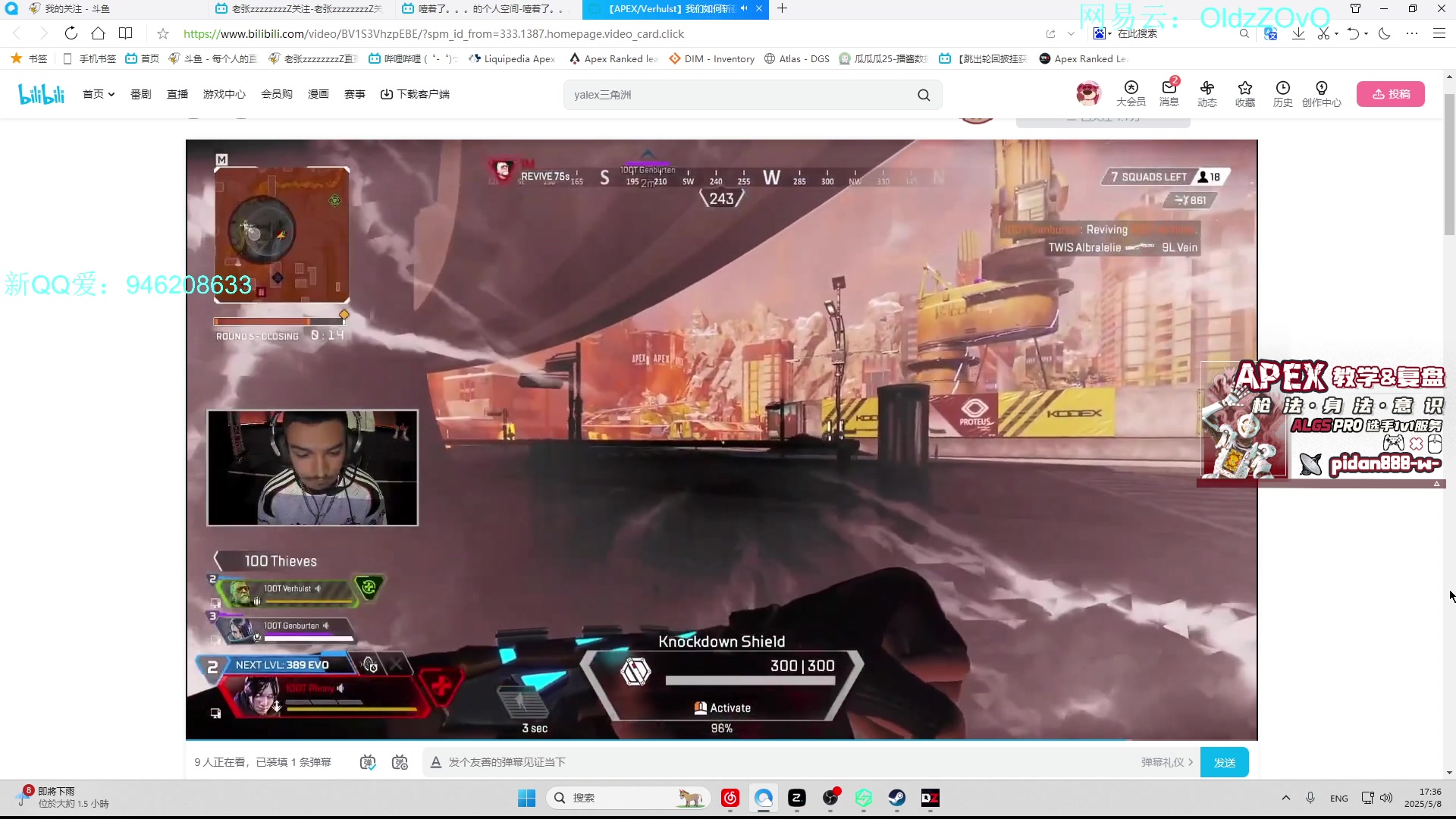The height and width of the screenshot is (819, 1456).
Task: Expand the screenshot scissors dropdown arrow
Action: (1336, 33)
